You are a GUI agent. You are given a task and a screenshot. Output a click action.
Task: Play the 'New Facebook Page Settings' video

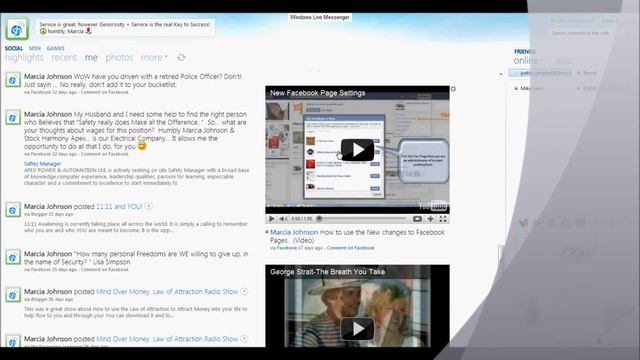(357, 150)
